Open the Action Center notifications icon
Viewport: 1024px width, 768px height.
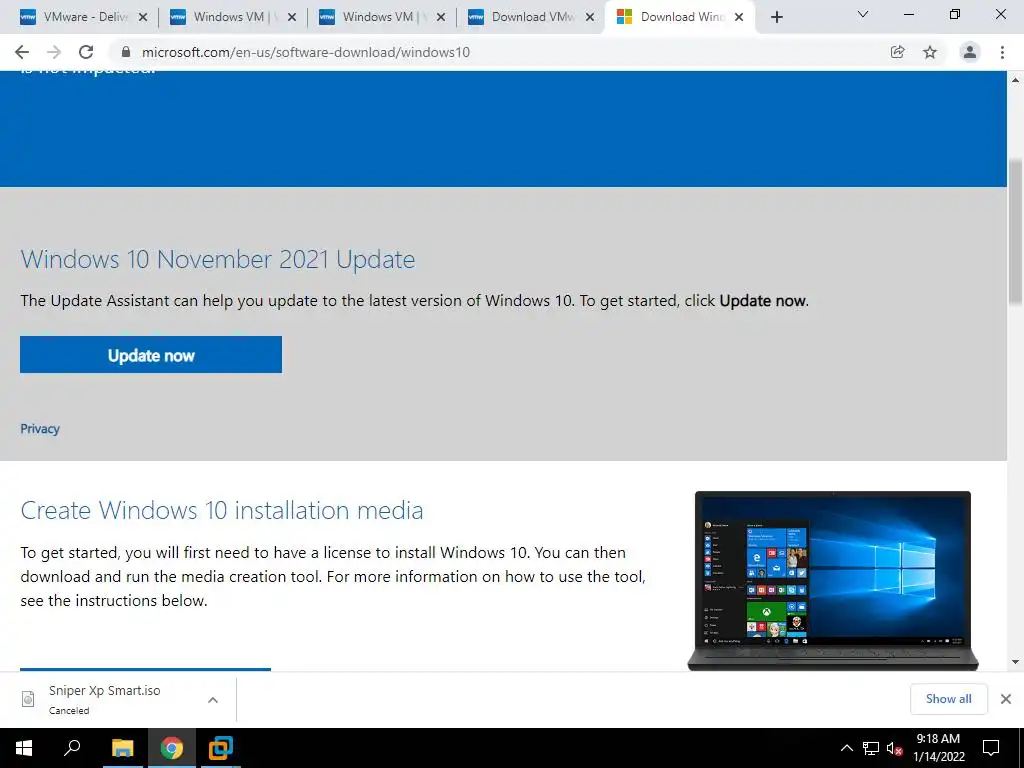pos(991,748)
